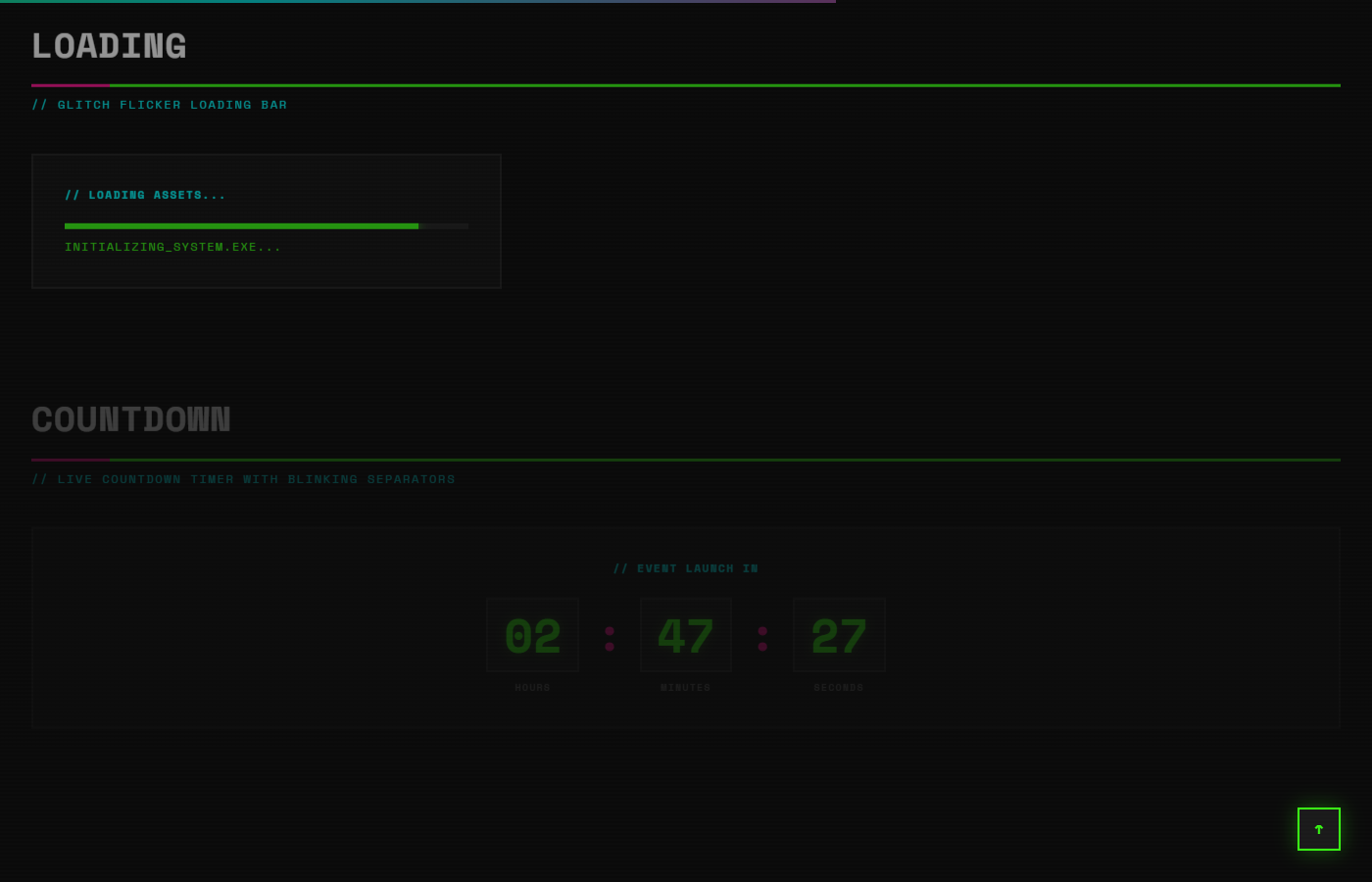Select the LOADING ASSETS status label

[145, 195]
